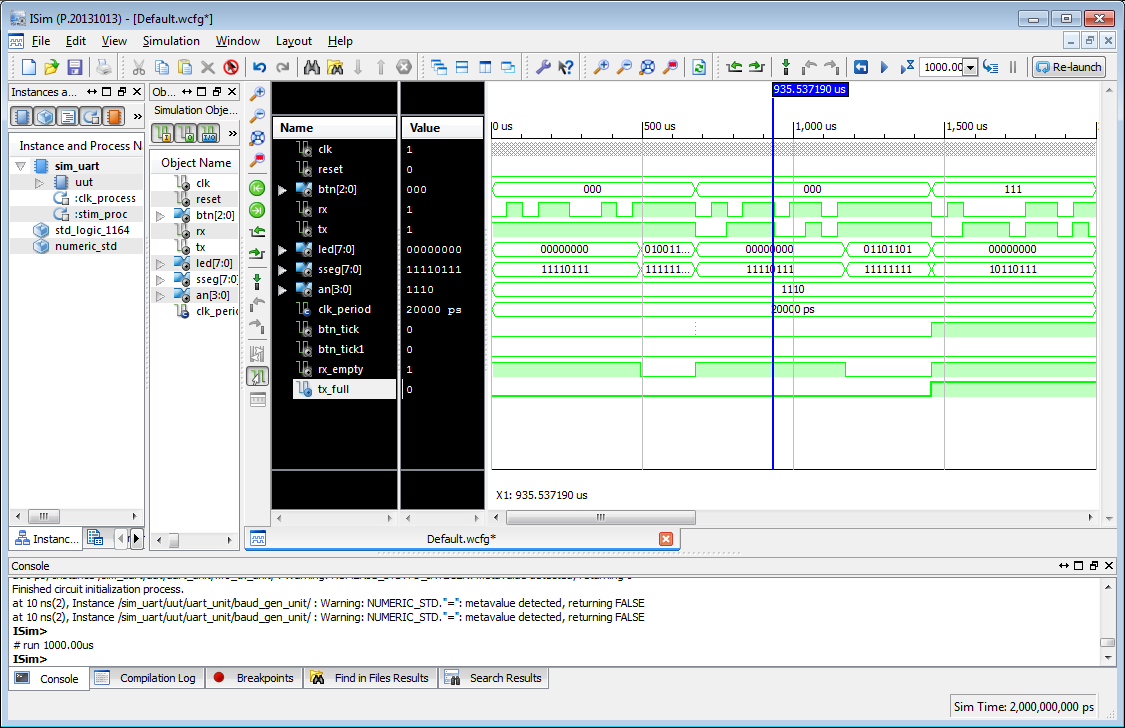Open the Simulation menu
Image resolution: width=1125 pixels, height=728 pixels.
[171, 41]
